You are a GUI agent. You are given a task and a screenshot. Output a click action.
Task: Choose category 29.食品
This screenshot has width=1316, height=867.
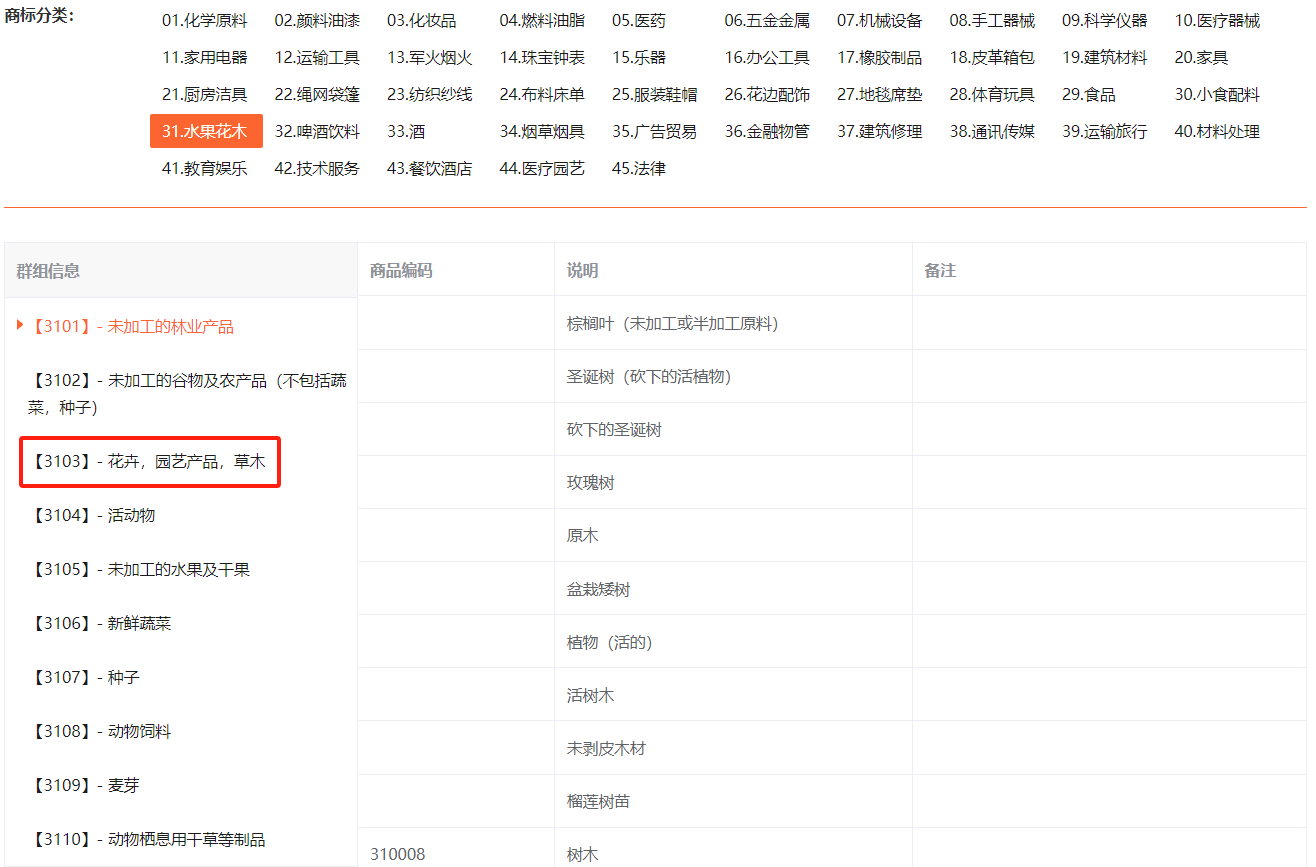click(1088, 94)
